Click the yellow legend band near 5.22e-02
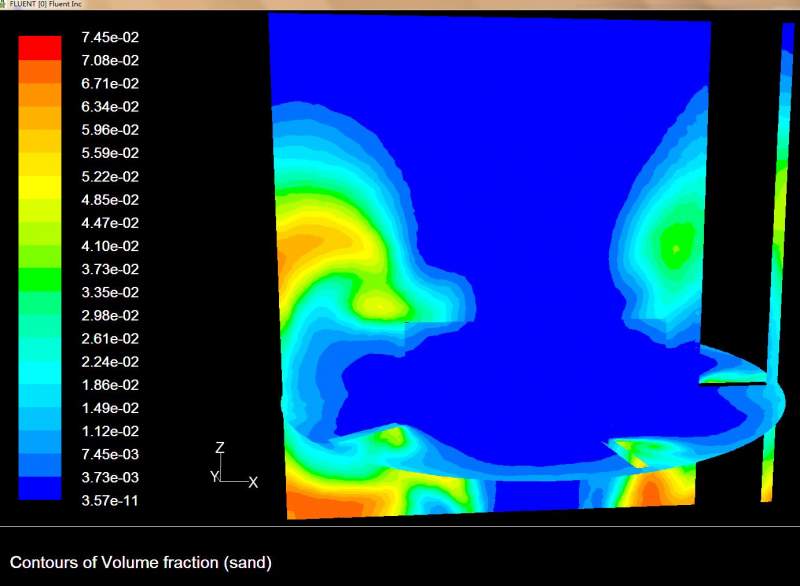 click(40, 187)
